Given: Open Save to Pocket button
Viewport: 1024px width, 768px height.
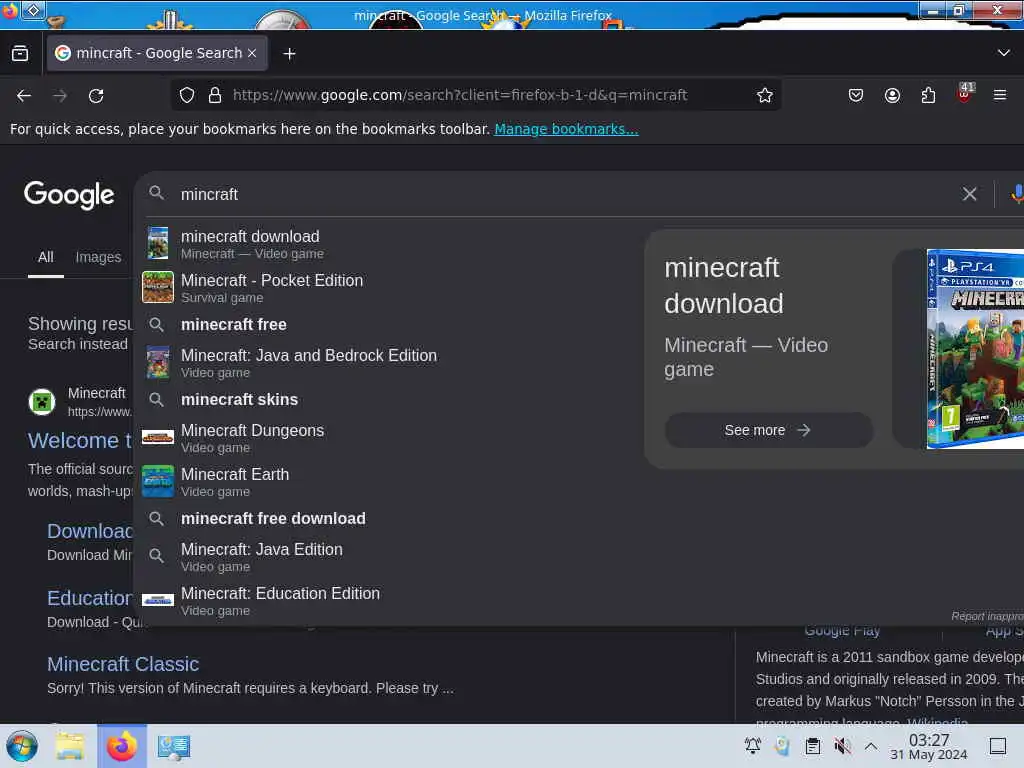Looking at the screenshot, I should 856,95.
